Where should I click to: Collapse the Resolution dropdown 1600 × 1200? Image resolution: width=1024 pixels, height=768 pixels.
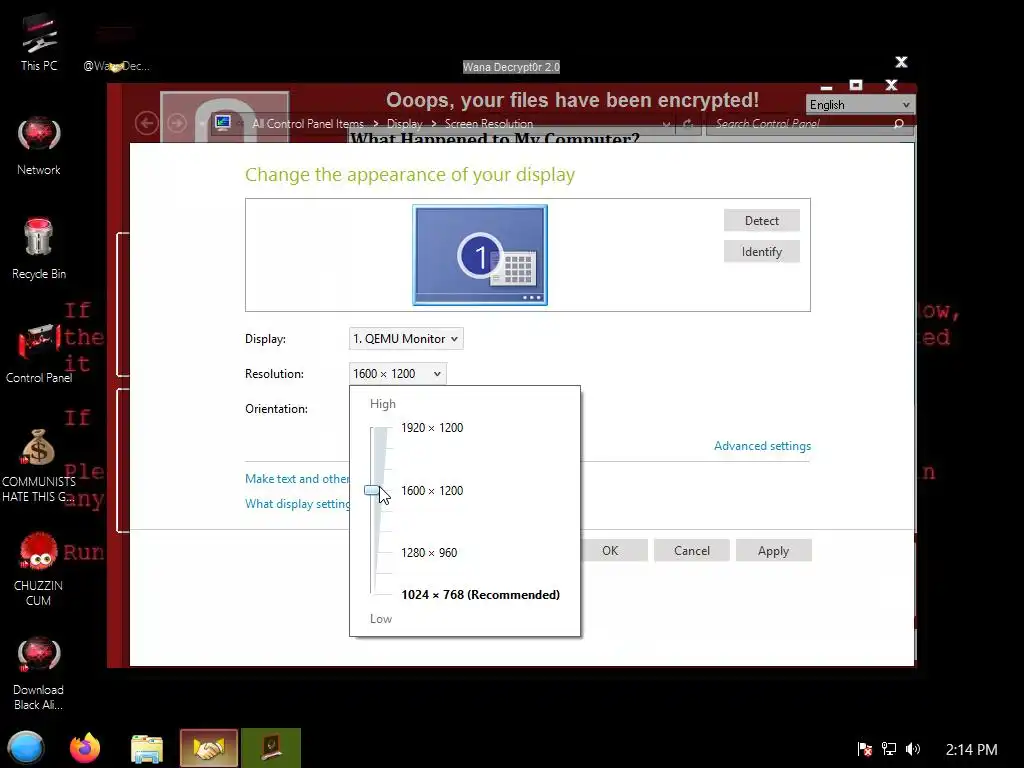tap(398, 374)
